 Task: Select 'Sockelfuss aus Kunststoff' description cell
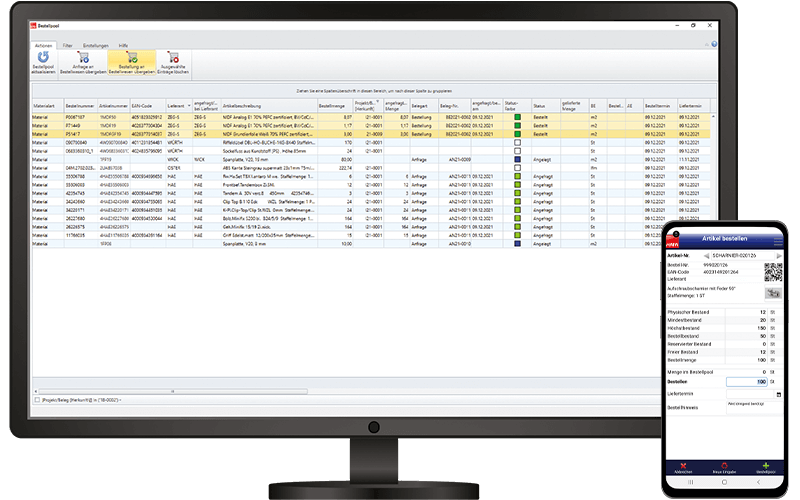[269, 151]
